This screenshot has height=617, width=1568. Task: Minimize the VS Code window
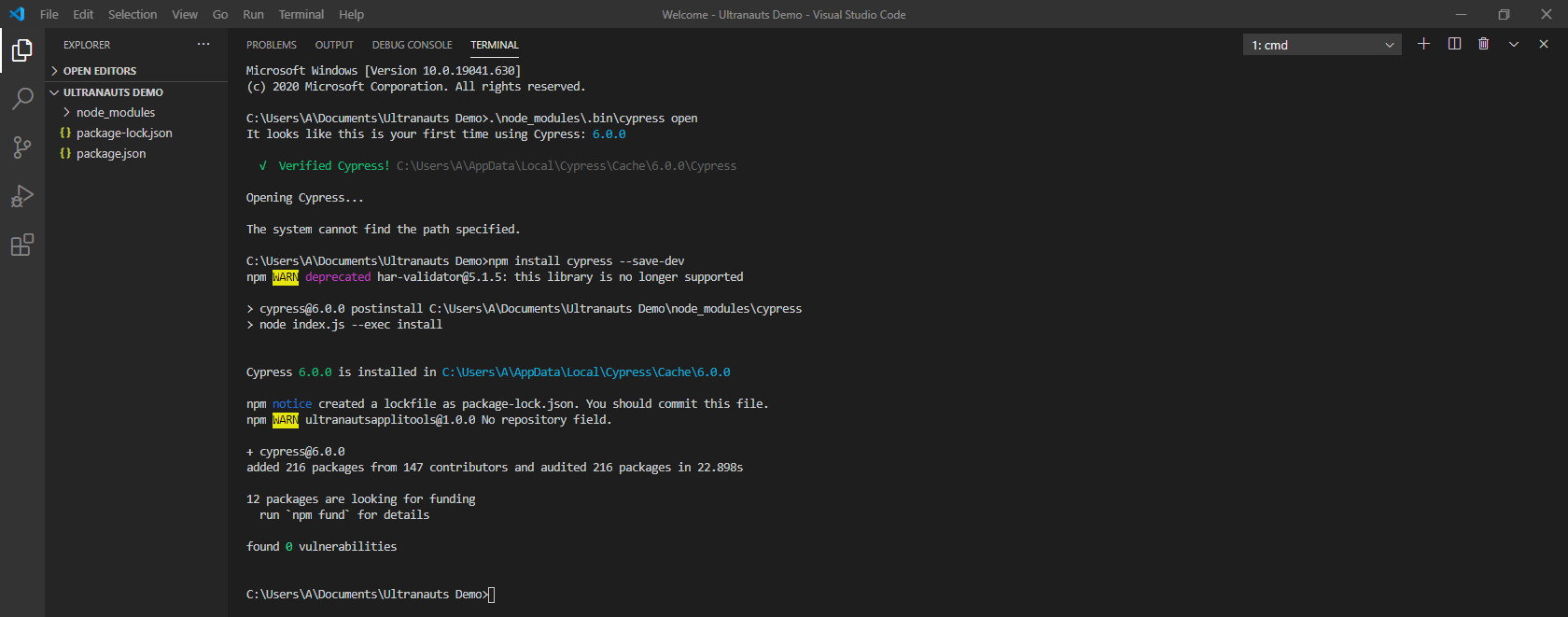click(x=1461, y=14)
